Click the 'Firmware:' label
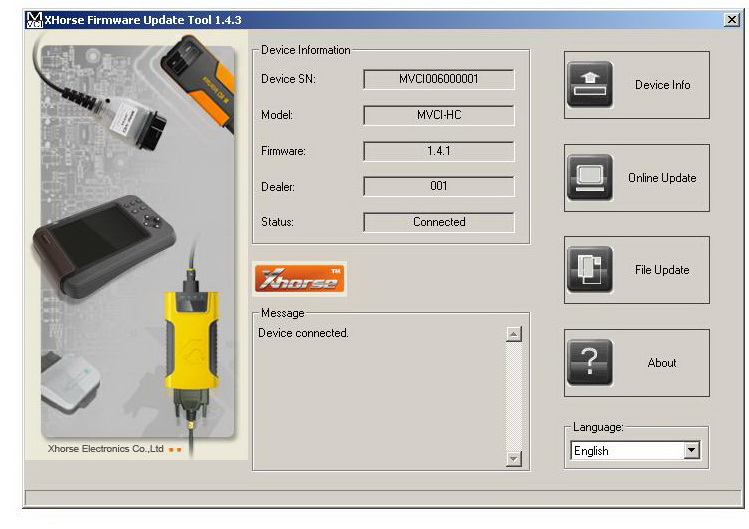 tap(283, 151)
